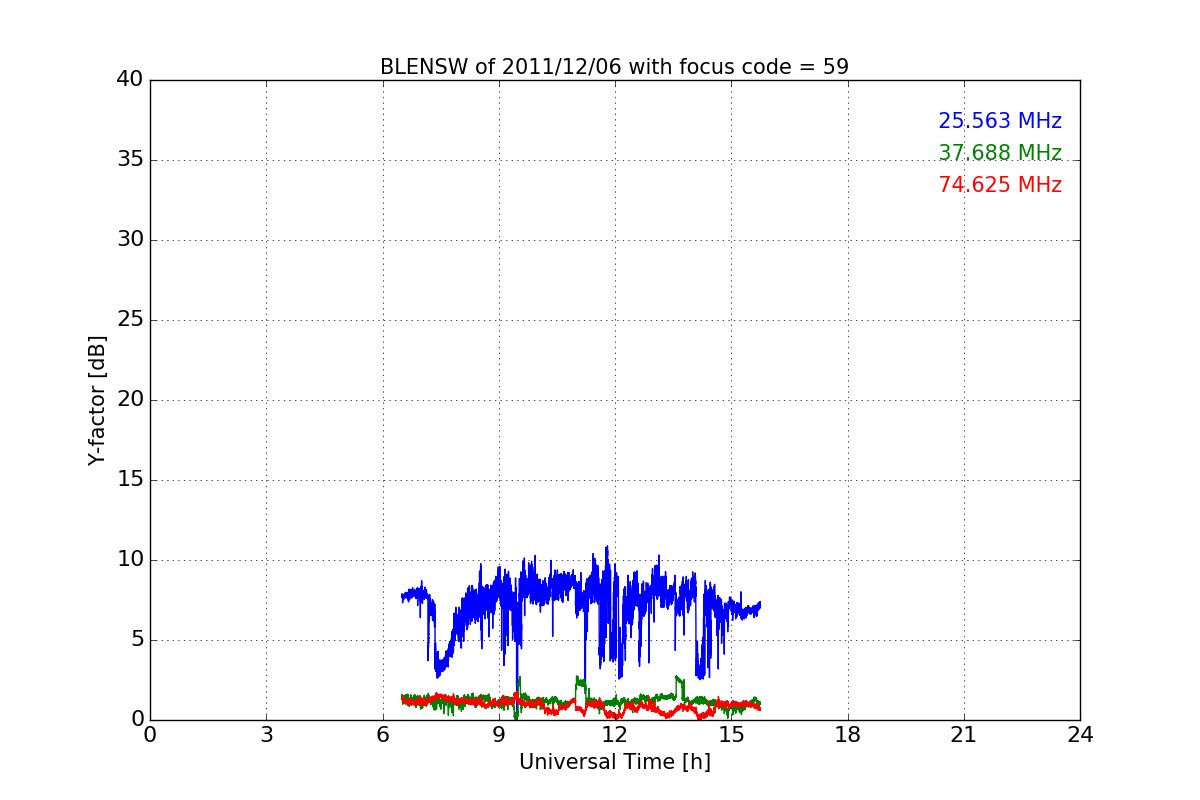Click the x-axis tick label 18
This screenshot has height=800, width=1200.
tap(848, 735)
